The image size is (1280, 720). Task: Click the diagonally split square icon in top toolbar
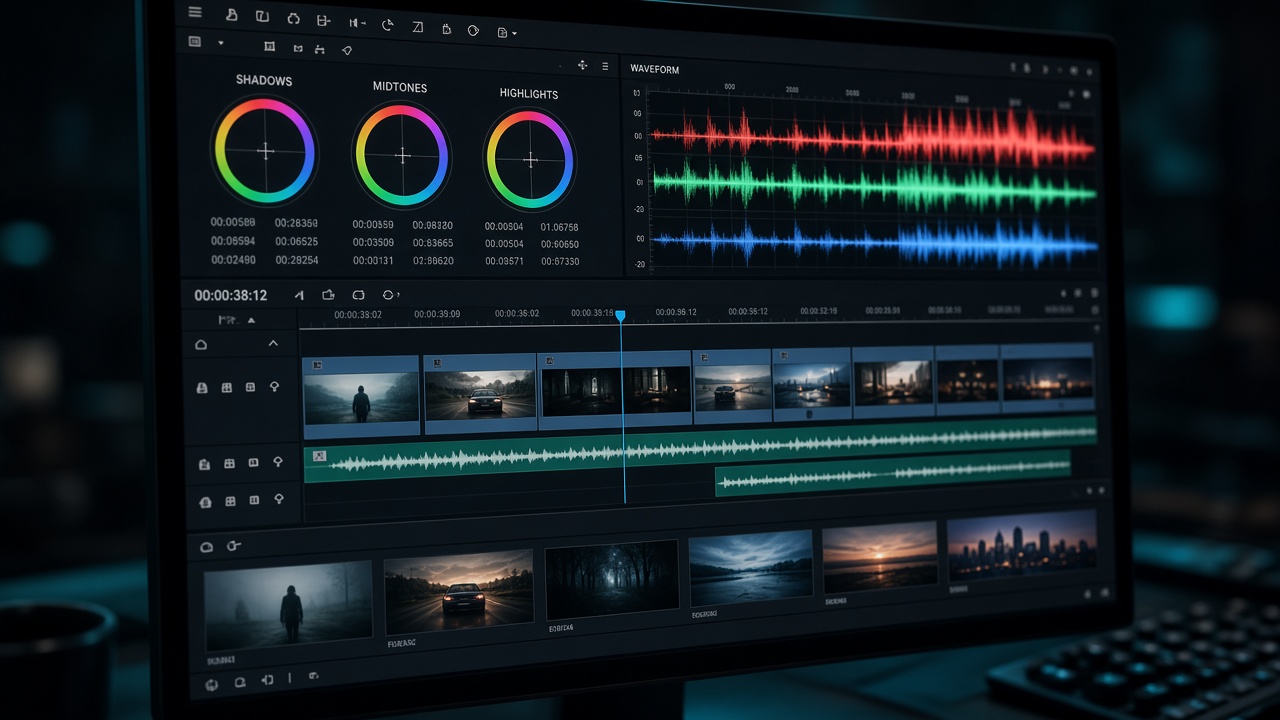(x=417, y=25)
